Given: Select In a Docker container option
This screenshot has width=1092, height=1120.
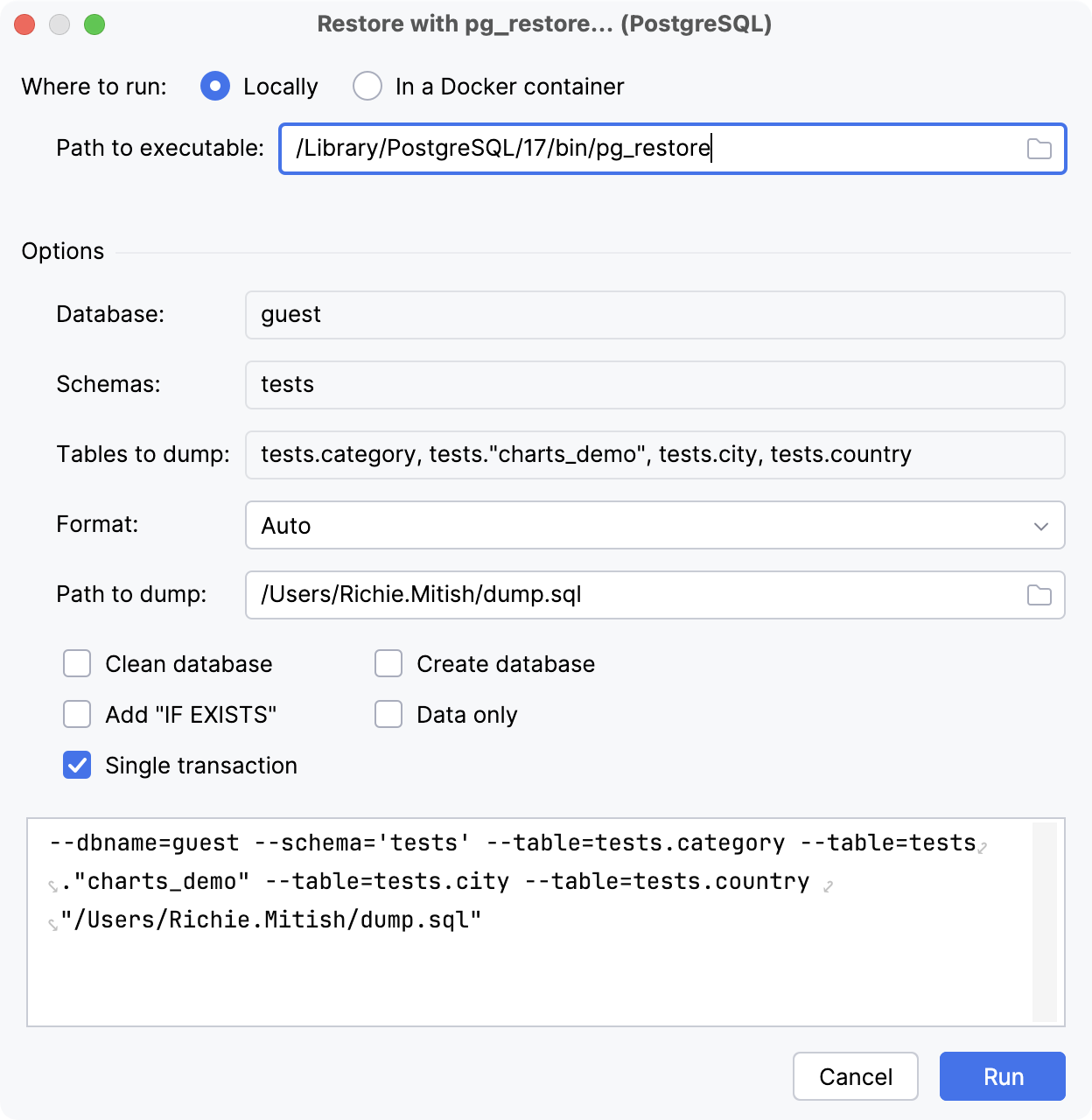Looking at the screenshot, I should 367,86.
